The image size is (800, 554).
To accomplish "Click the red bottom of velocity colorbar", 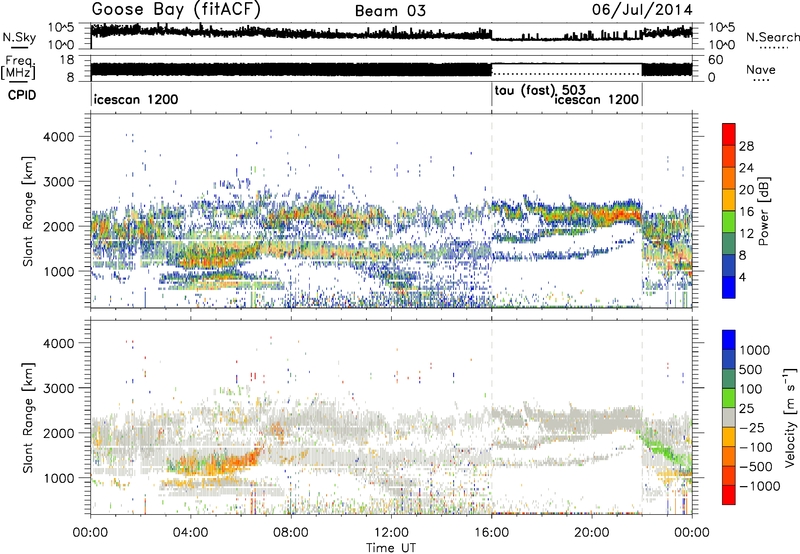I will [729, 495].
